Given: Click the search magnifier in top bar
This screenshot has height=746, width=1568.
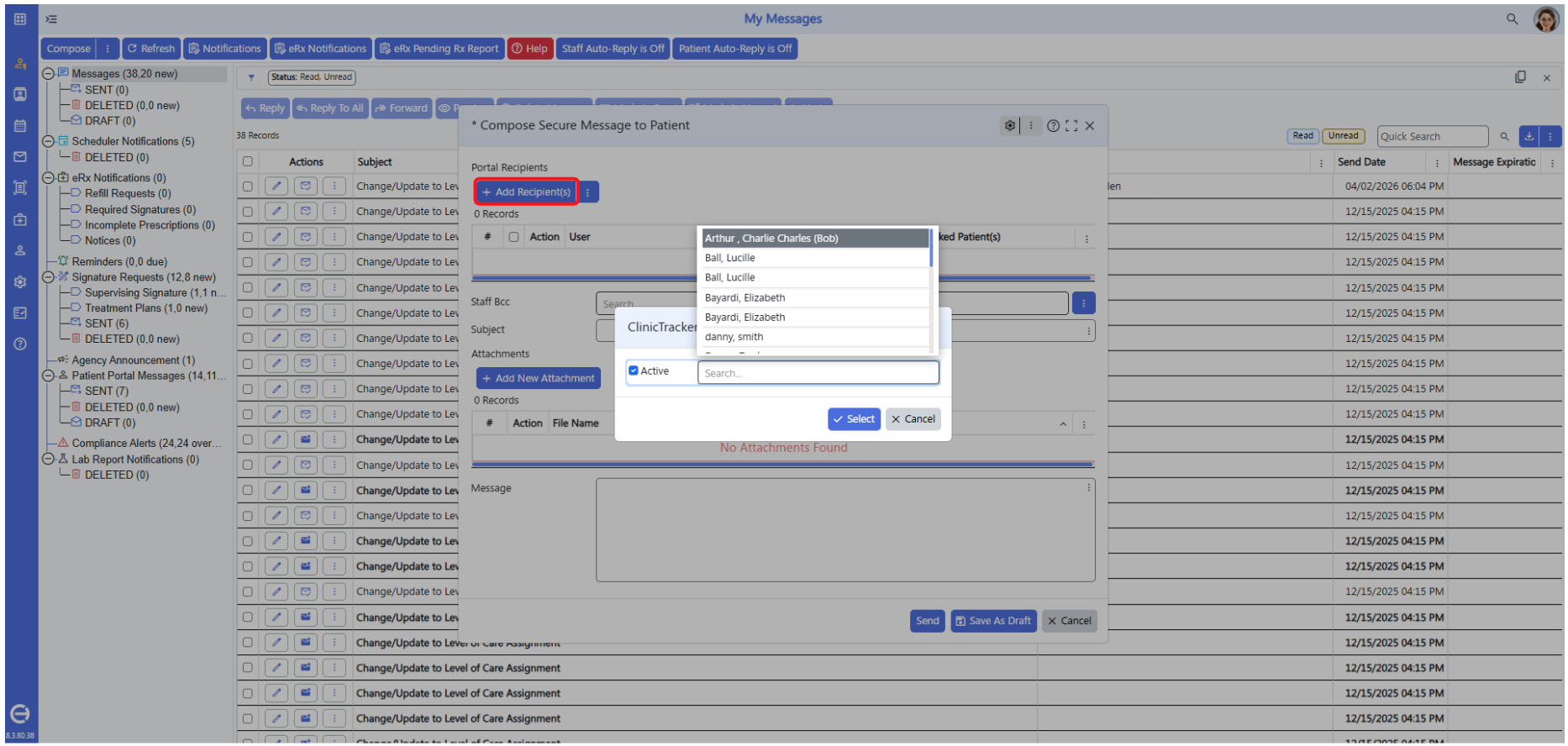Looking at the screenshot, I should point(1512,18).
